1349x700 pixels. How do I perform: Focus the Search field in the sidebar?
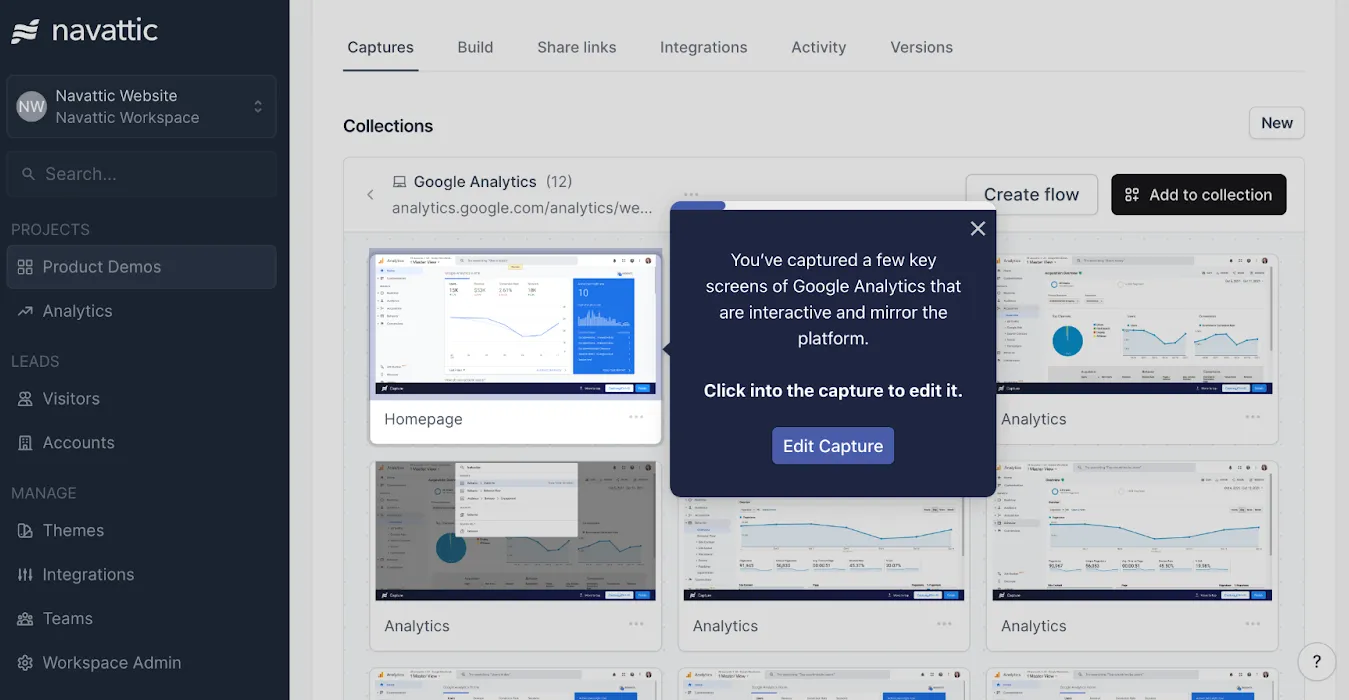coord(141,174)
